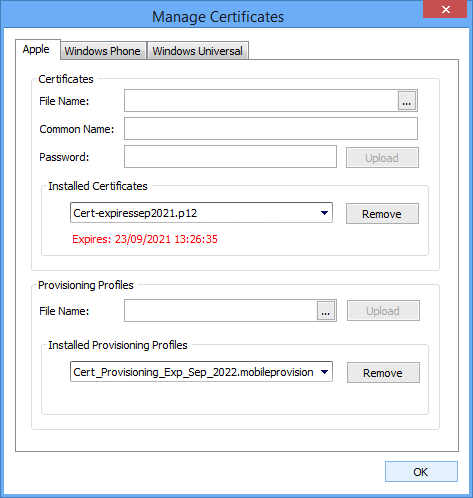The image size is (473, 498).
Task: Click the Installed Provisioning Profiles label
Action: 118,345
